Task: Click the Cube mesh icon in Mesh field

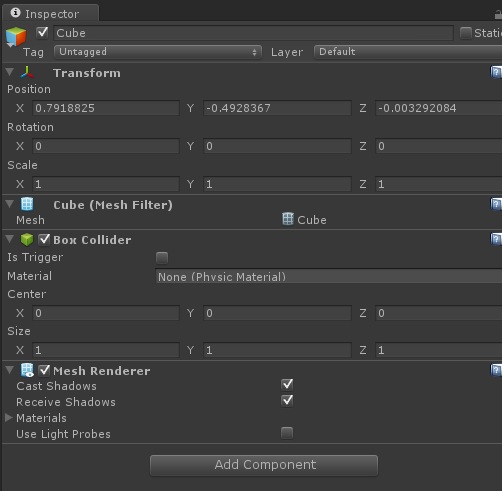Action: [x=288, y=219]
